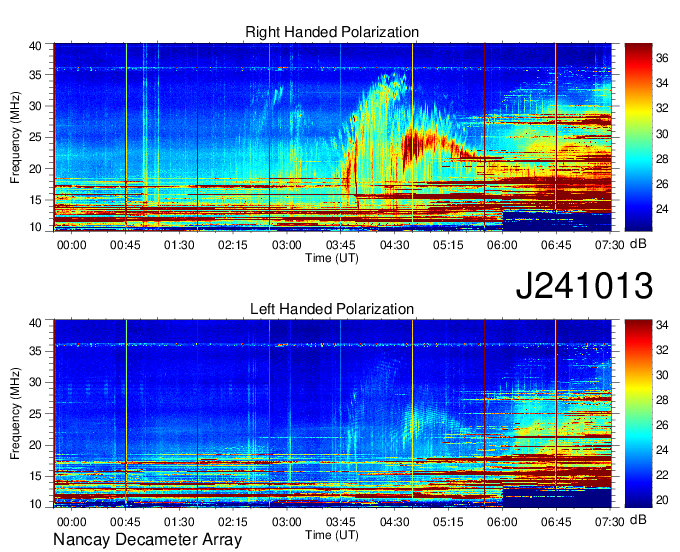Click the 04:30 tick label of the top plot
This screenshot has height=552, width=680.
(394, 245)
